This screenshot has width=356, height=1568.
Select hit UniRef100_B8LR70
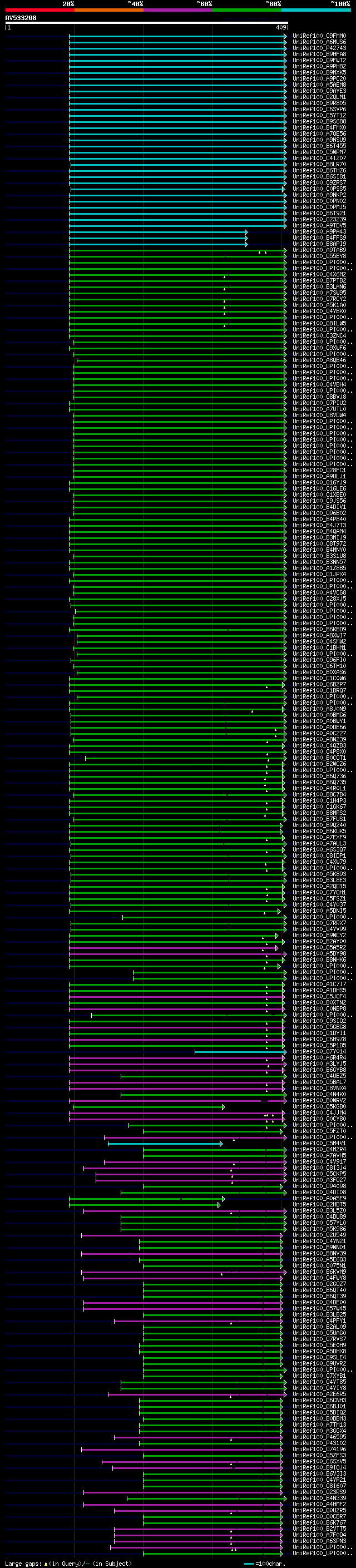pos(319,164)
